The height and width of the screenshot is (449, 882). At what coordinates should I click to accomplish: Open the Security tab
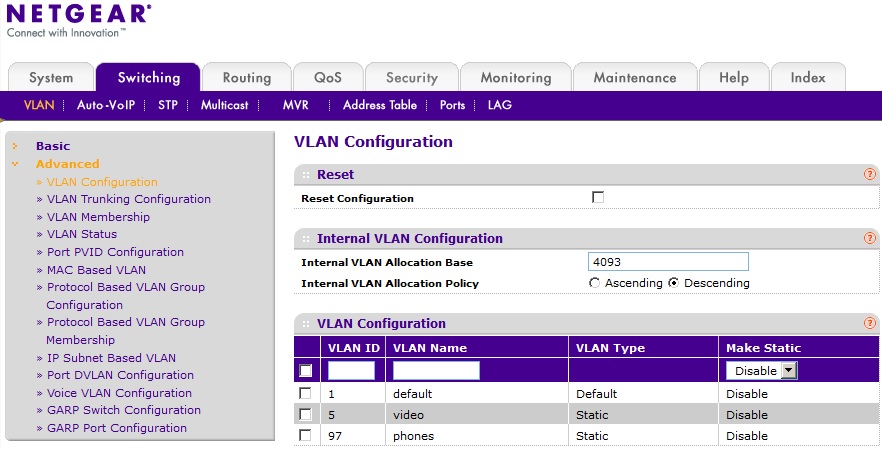click(412, 78)
